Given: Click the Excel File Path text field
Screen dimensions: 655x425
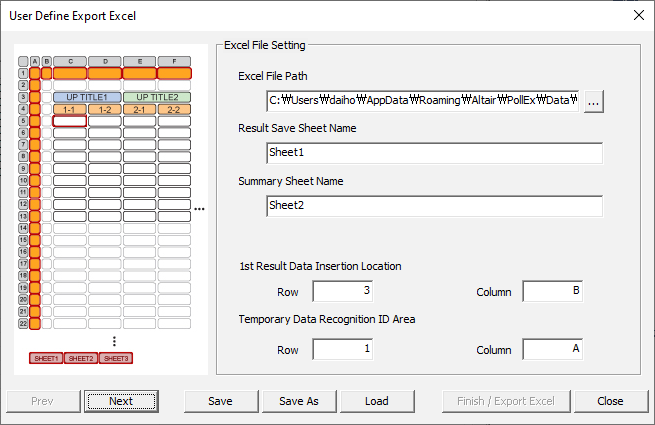Looking at the screenshot, I should point(423,101).
